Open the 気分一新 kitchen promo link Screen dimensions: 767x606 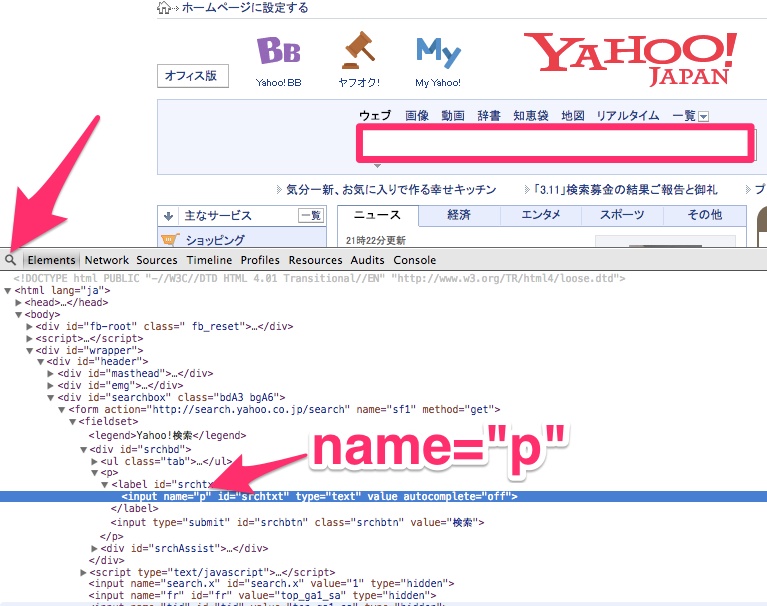click(391, 190)
